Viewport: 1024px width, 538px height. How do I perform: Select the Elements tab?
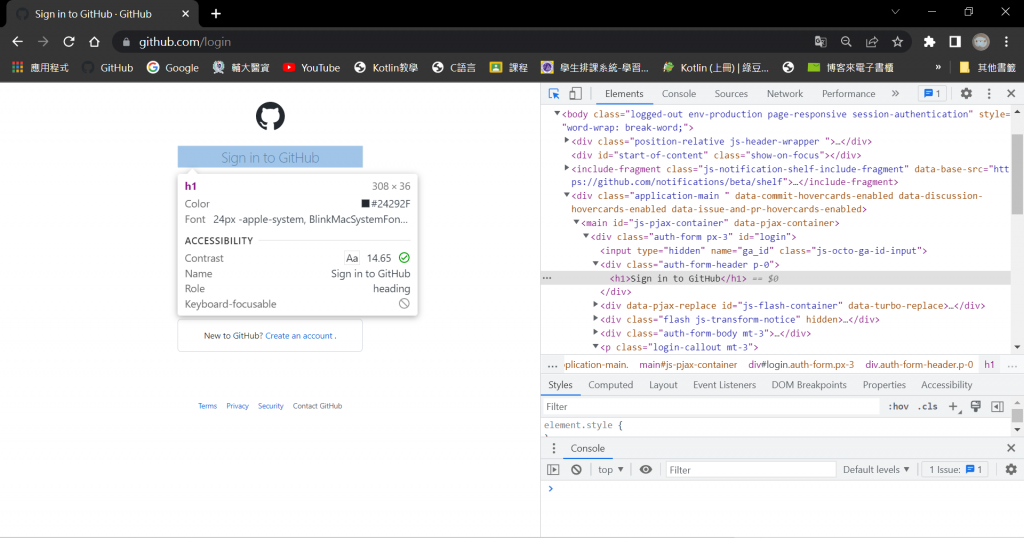coord(624,93)
